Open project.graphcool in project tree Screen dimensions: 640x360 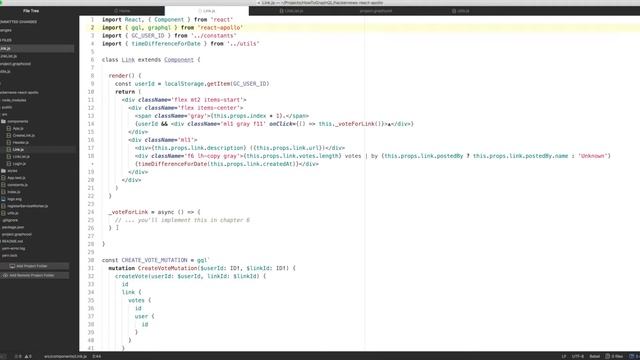(16, 234)
